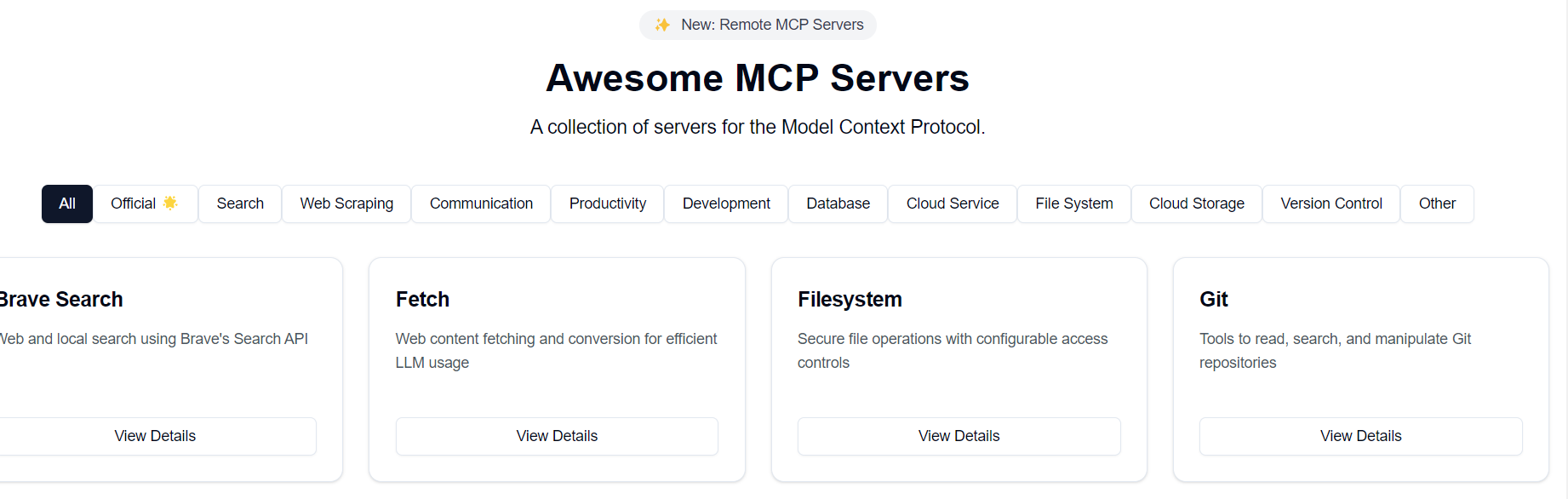Open View Details for Filesystem

[959, 436]
